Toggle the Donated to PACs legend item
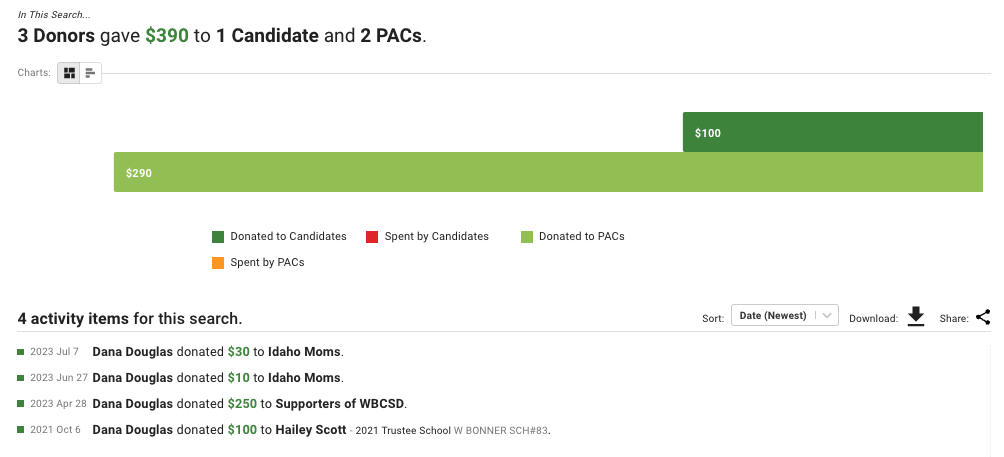 pos(572,237)
